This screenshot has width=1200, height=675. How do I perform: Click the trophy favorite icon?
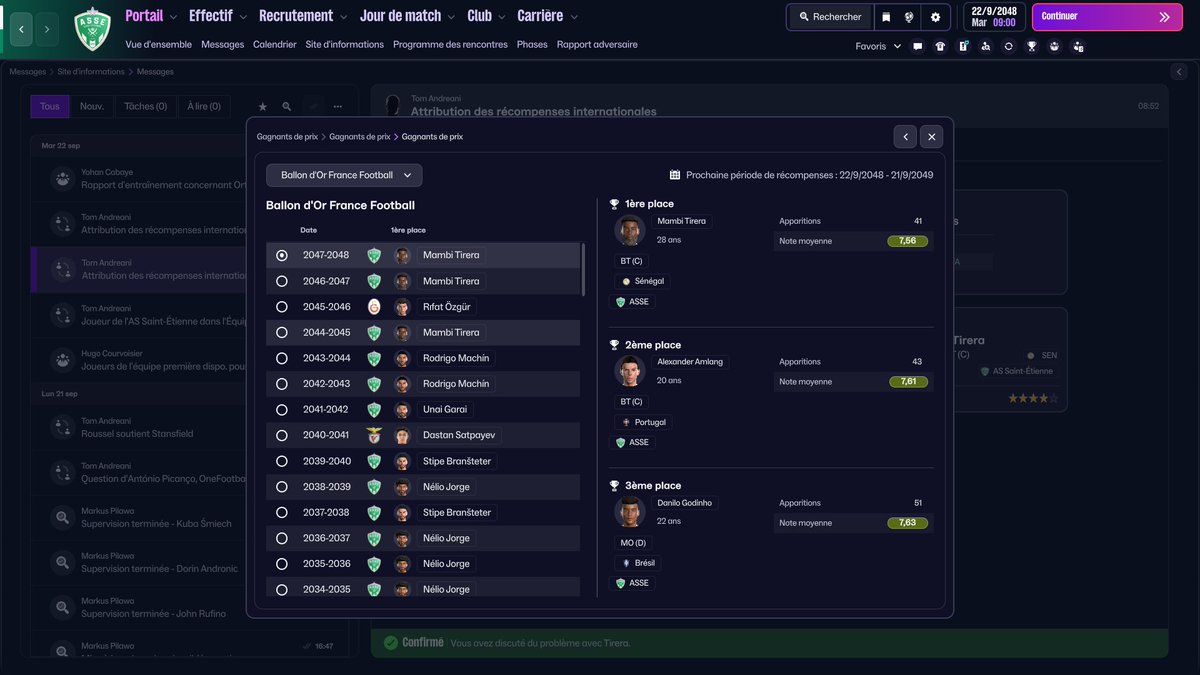pos(1031,46)
